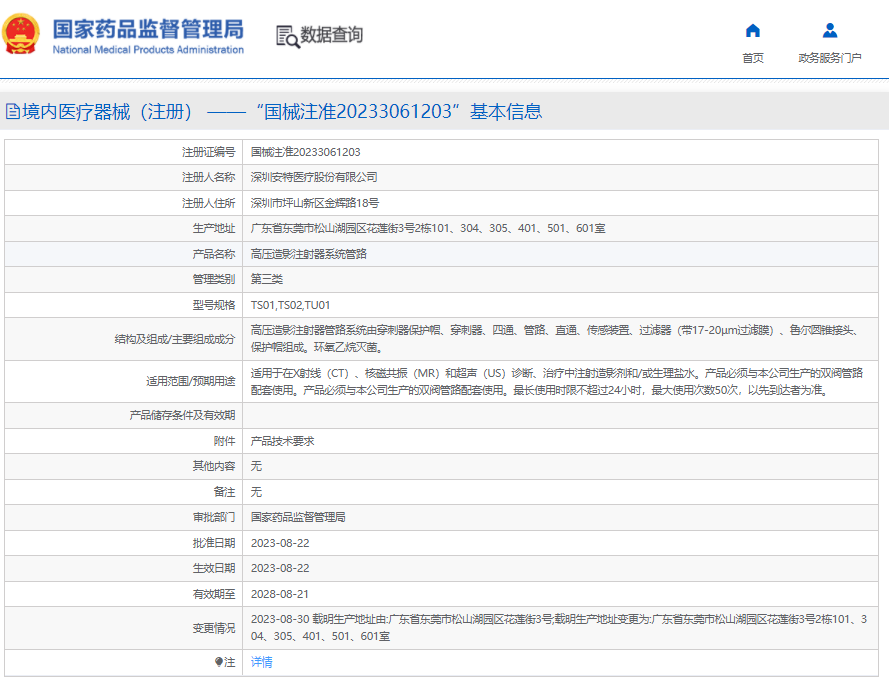Click the 附件 row label

tap(224, 441)
